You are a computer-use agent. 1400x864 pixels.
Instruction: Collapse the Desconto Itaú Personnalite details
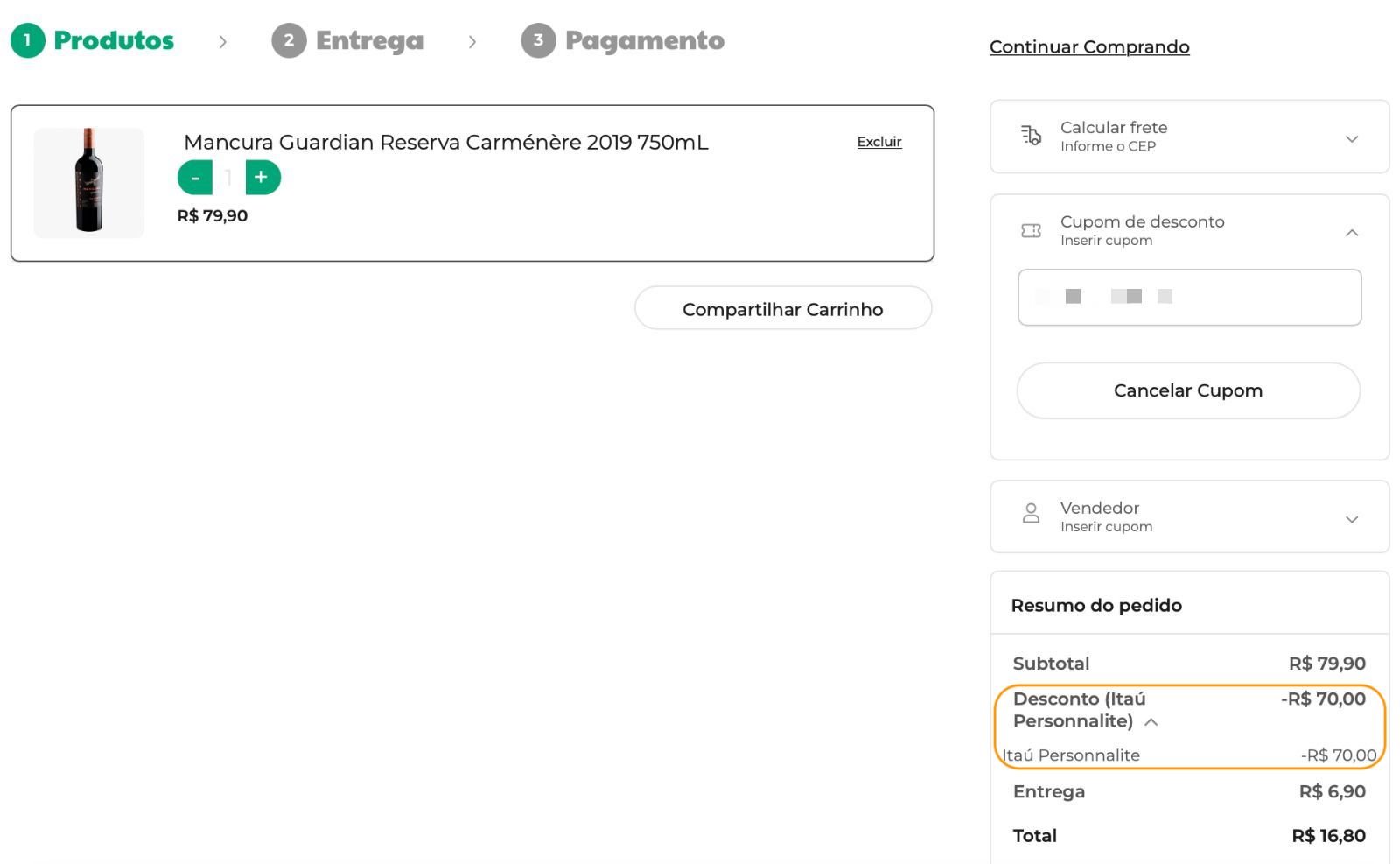(1151, 722)
